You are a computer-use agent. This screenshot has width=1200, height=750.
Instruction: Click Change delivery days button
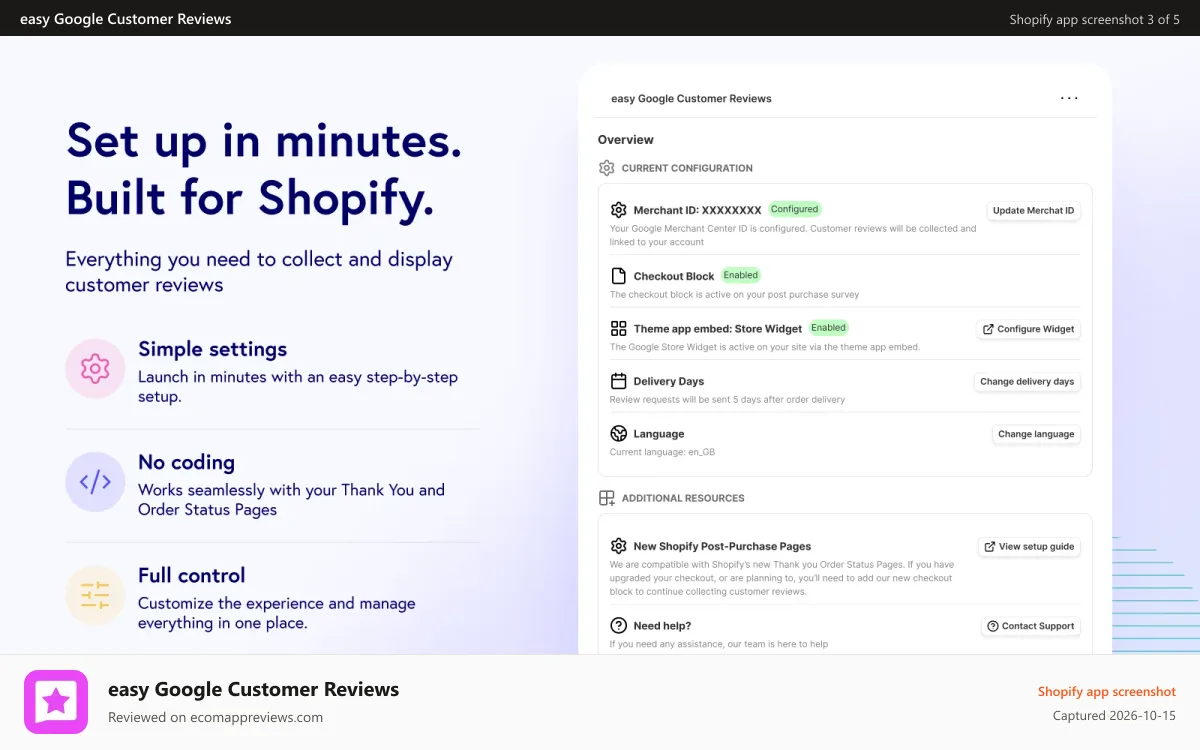1027,382
